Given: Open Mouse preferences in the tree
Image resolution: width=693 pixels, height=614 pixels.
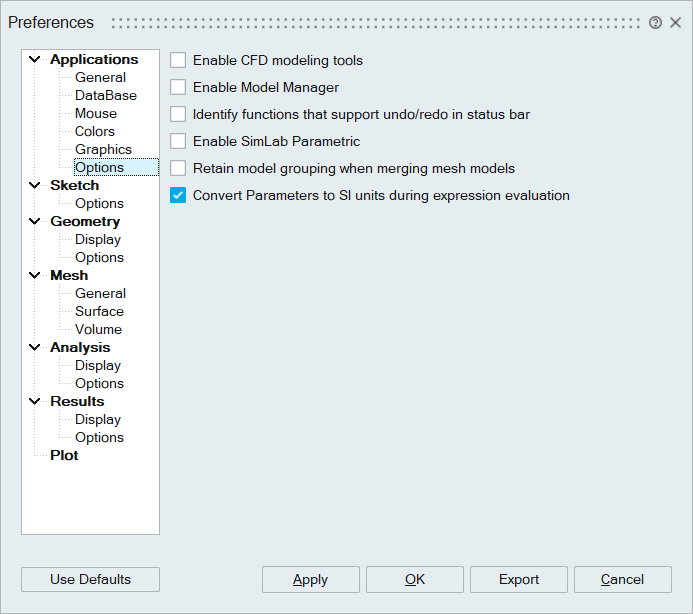Looking at the screenshot, I should coord(96,113).
